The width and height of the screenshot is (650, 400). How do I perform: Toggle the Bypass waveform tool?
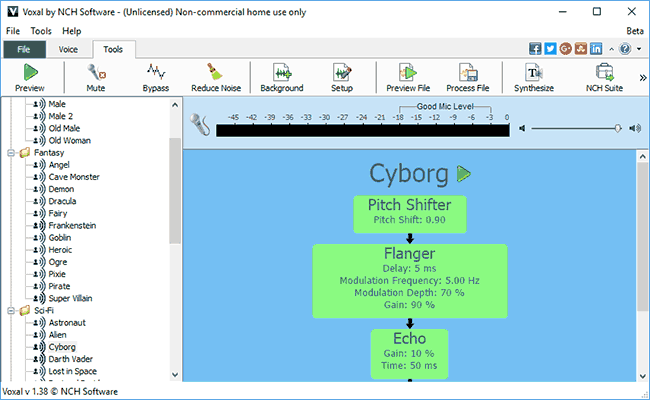155,78
